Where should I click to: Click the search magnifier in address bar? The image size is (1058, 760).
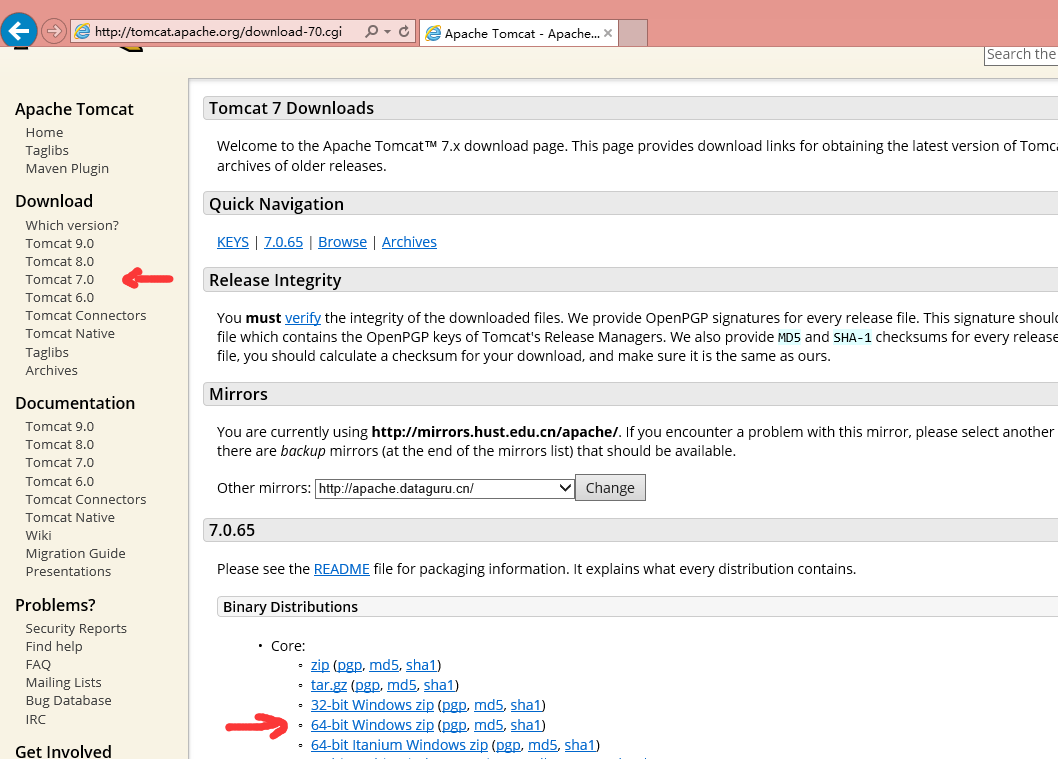pyautogui.click(x=371, y=32)
